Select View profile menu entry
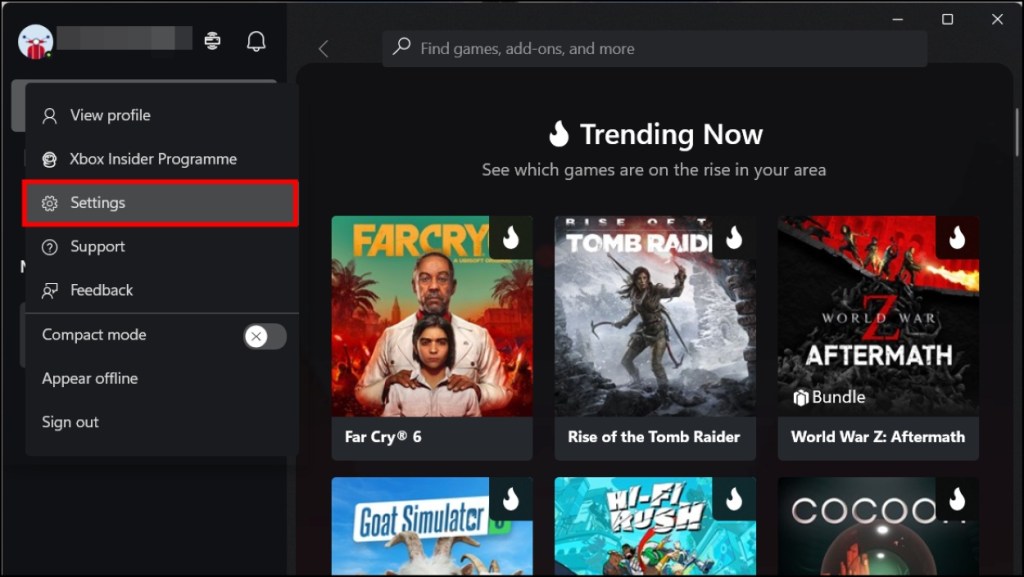 tap(161, 116)
